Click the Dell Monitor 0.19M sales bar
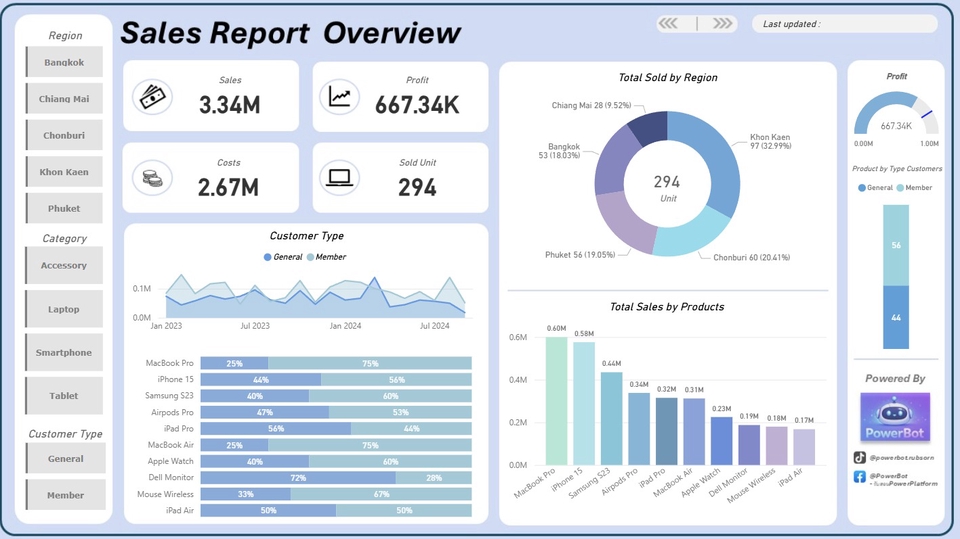This screenshot has width=960, height=539. tap(749, 445)
